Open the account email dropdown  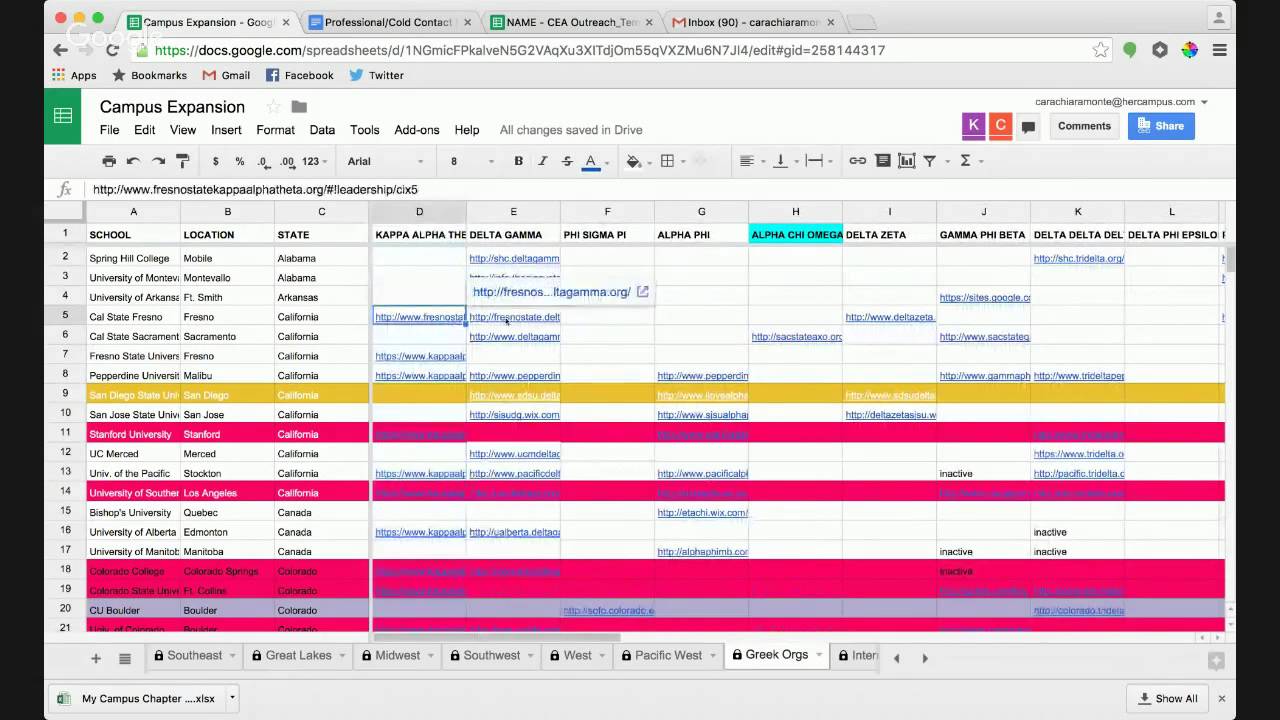1121,101
